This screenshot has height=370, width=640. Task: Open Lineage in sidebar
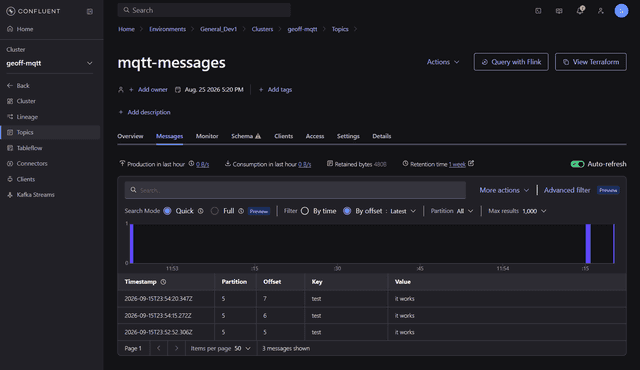pyautogui.click(x=22, y=117)
